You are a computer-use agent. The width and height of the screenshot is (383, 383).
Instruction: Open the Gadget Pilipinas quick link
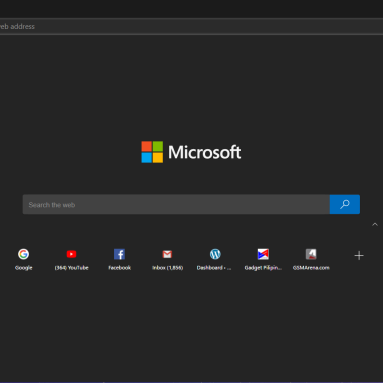coord(263,259)
